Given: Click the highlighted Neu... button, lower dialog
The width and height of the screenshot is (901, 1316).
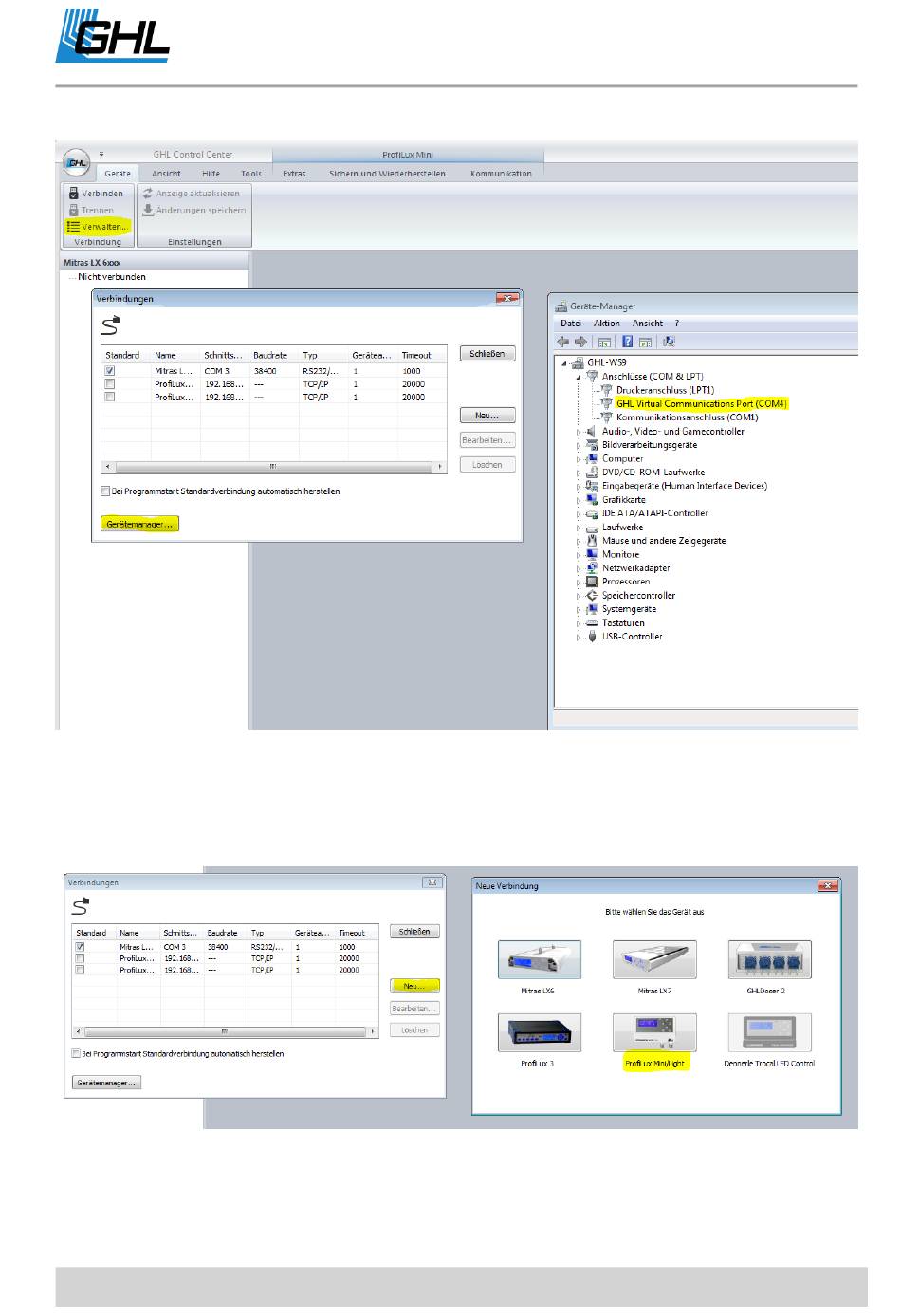Looking at the screenshot, I should [414, 986].
